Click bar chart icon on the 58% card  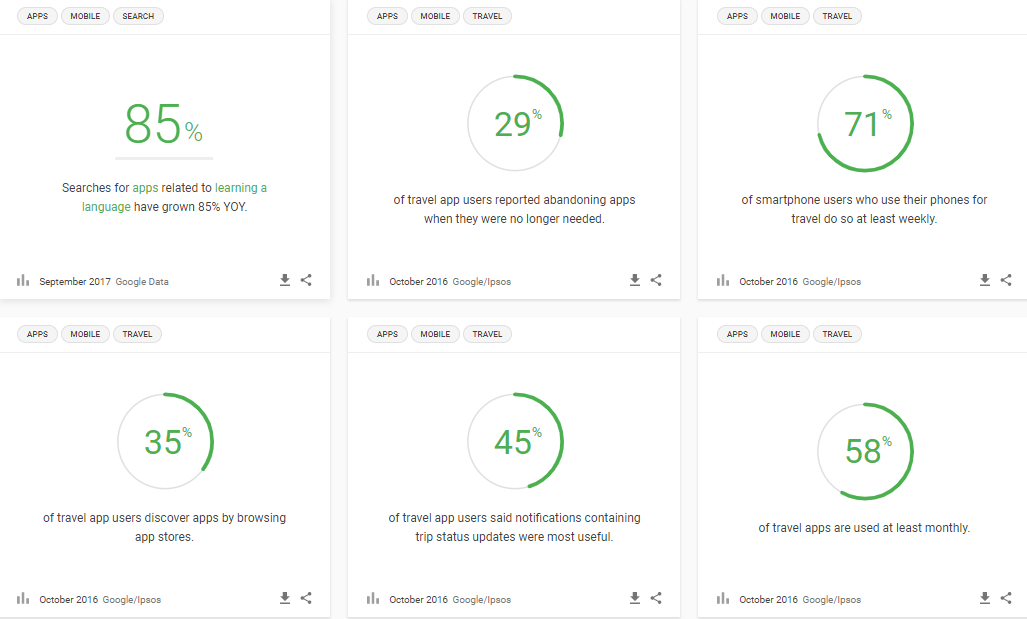722,598
